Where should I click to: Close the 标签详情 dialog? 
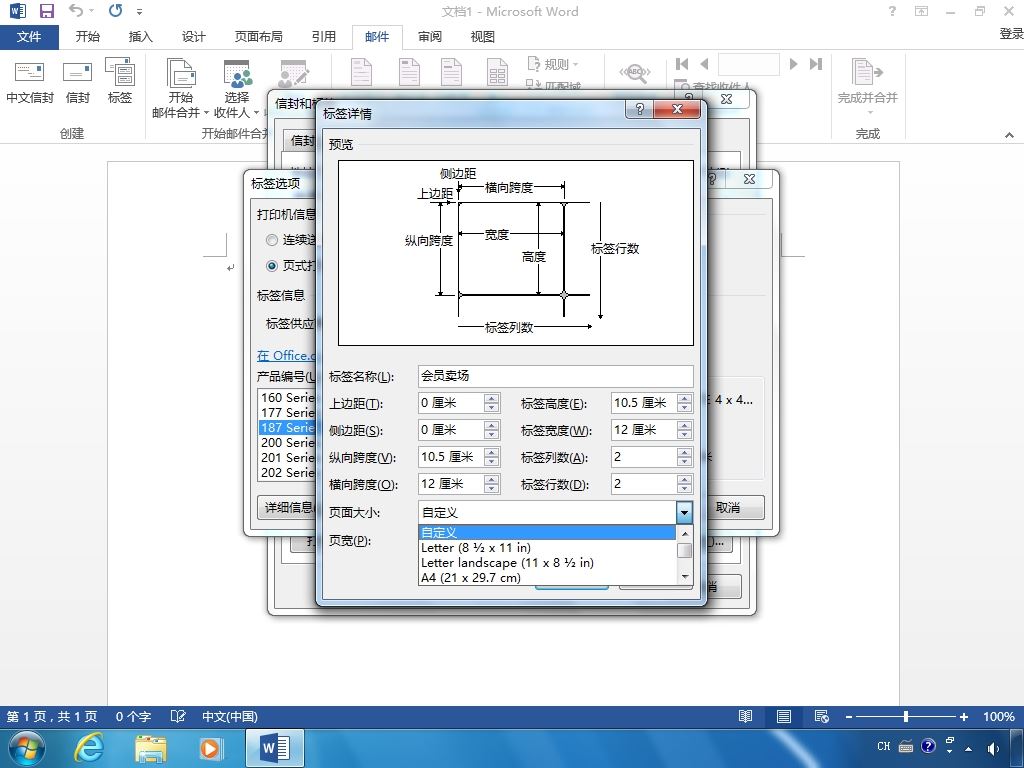(677, 109)
